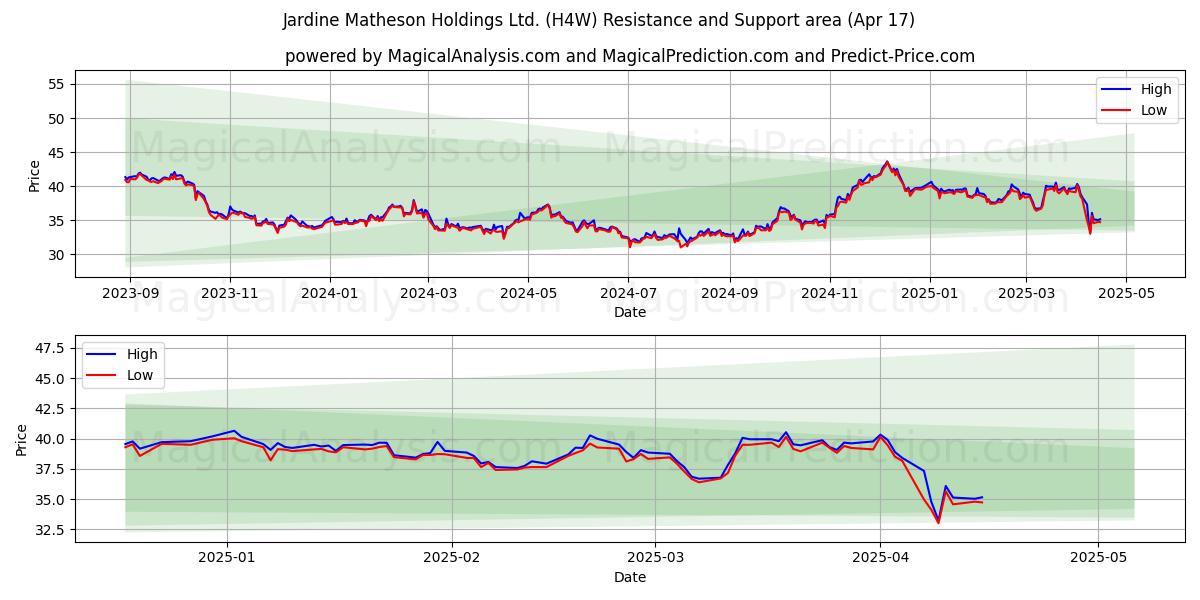The image size is (1200, 600).
Task: Click the '2025-01' tick label in the top chart
Action: click(929, 292)
